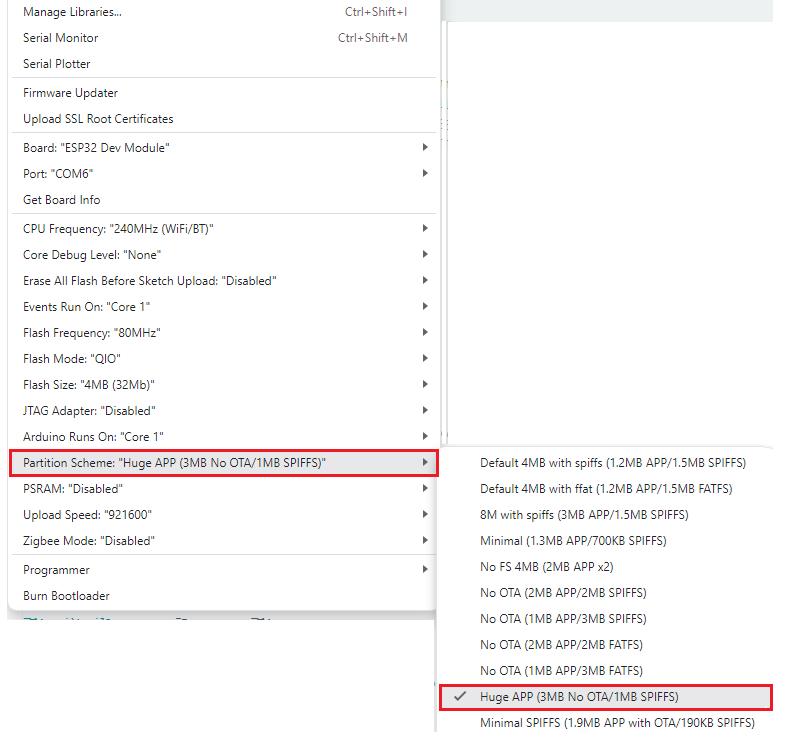Expand the Port "COM6" submenu
The image size is (793, 747).
[223, 173]
